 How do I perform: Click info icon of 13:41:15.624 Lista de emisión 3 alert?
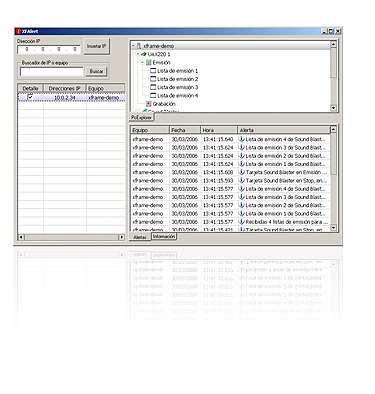[x=242, y=147]
